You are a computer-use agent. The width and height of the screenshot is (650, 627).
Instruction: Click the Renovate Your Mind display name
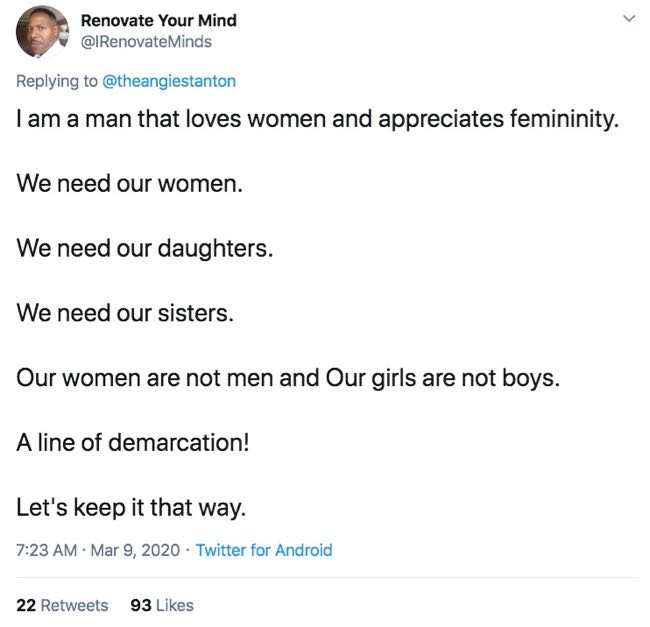159,20
